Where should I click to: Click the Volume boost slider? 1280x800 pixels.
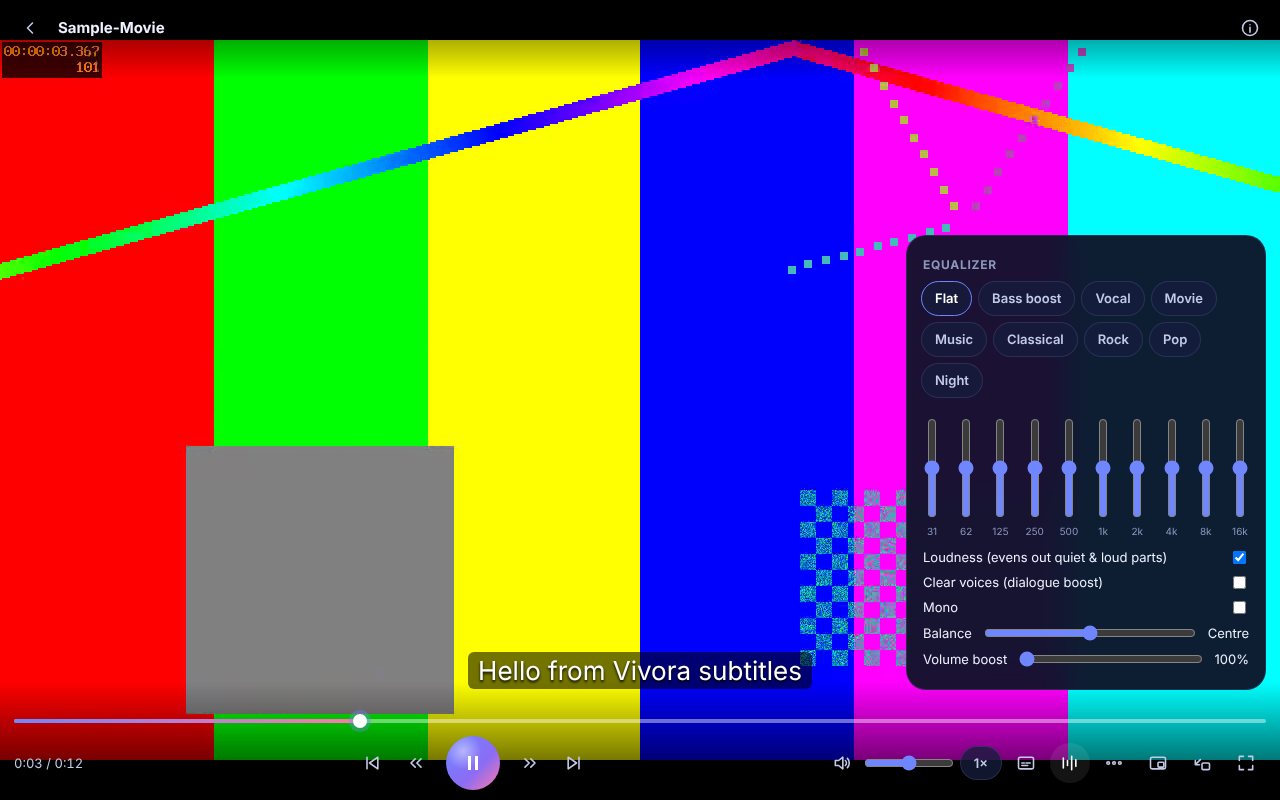point(1113,659)
